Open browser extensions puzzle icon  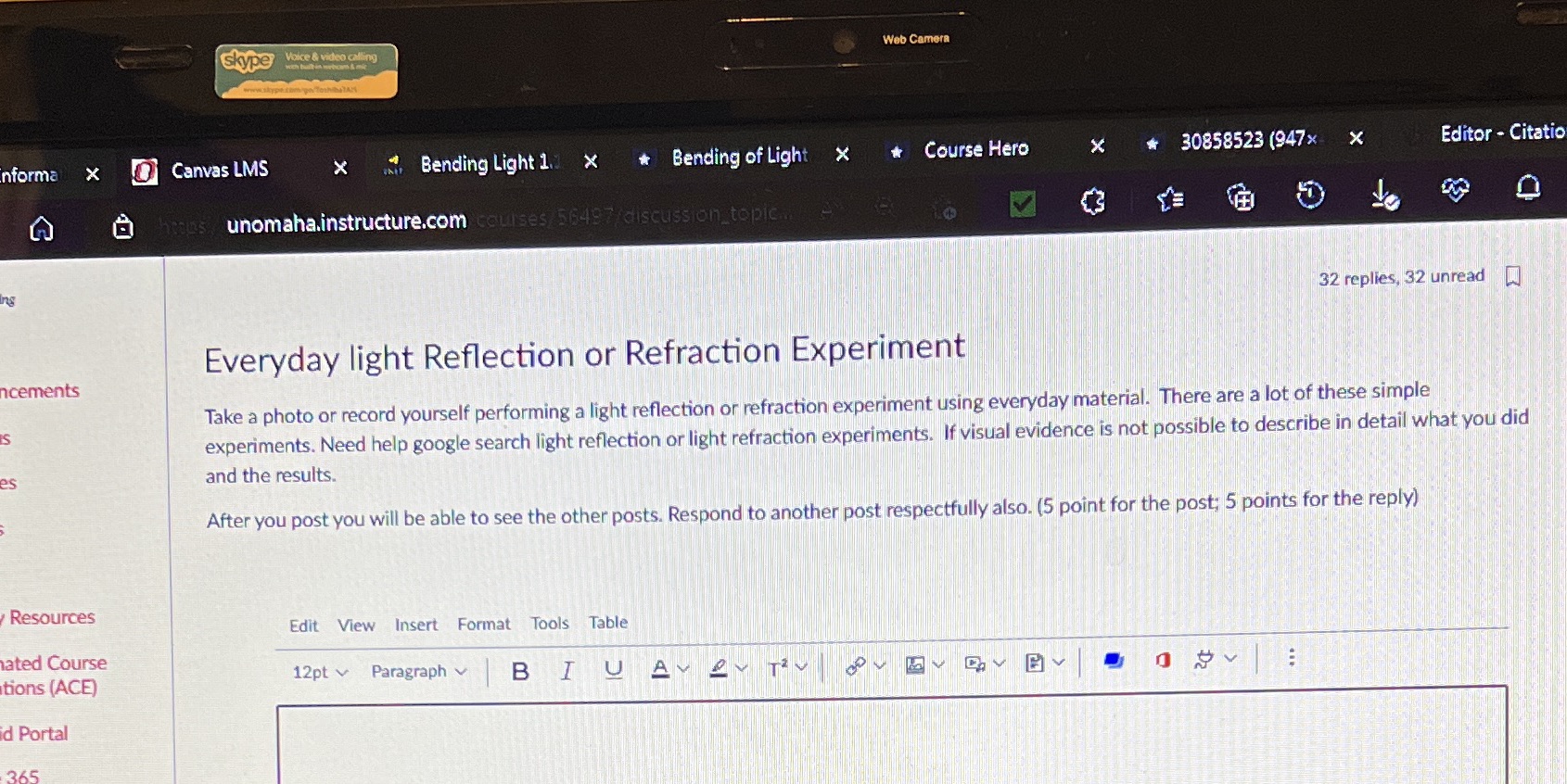coord(1092,201)
